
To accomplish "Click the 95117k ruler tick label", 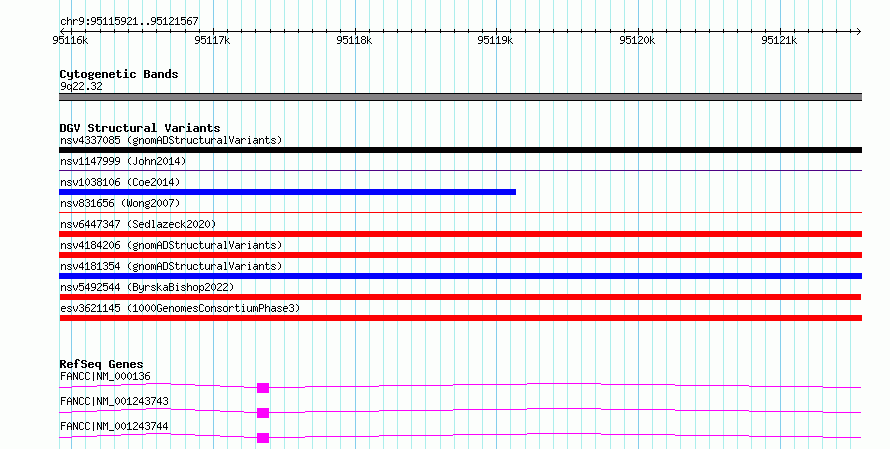I will point(212,40).
